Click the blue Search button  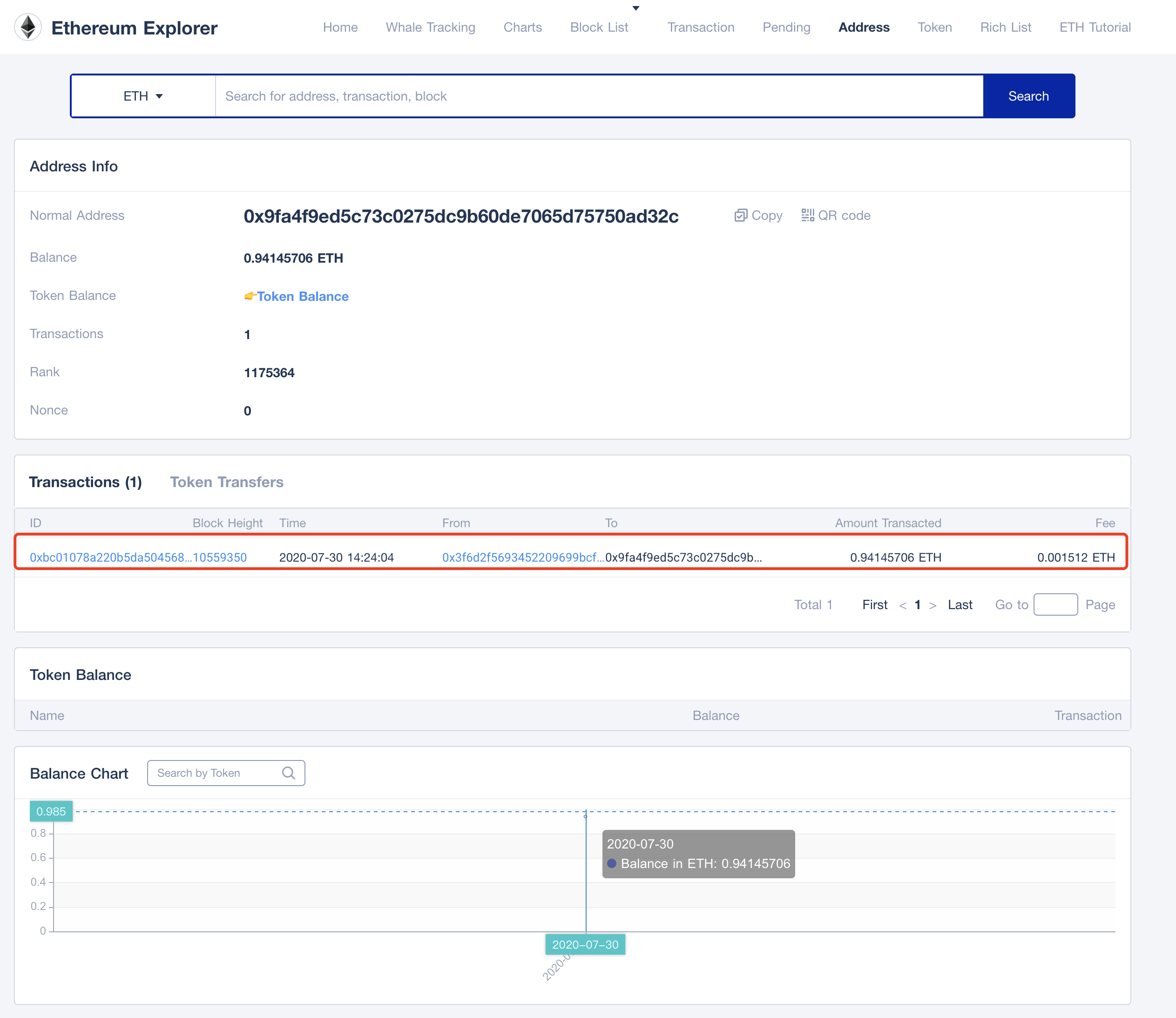(x=1028, y=96)
